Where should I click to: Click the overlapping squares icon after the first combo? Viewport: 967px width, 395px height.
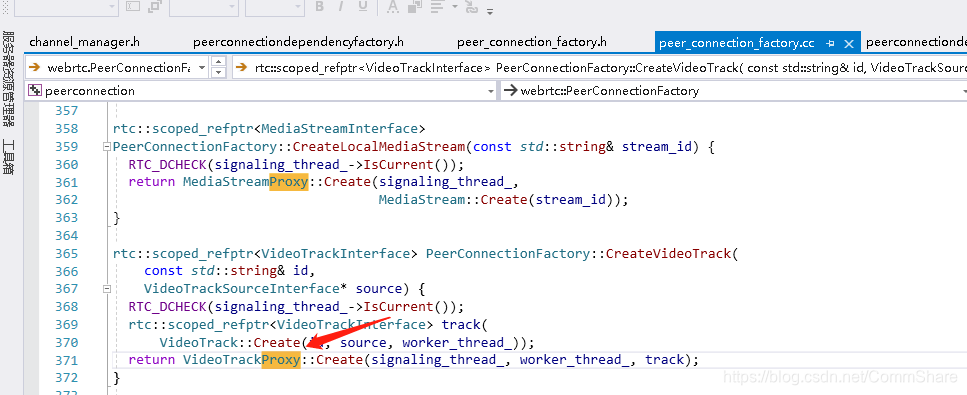click(155, 7)
